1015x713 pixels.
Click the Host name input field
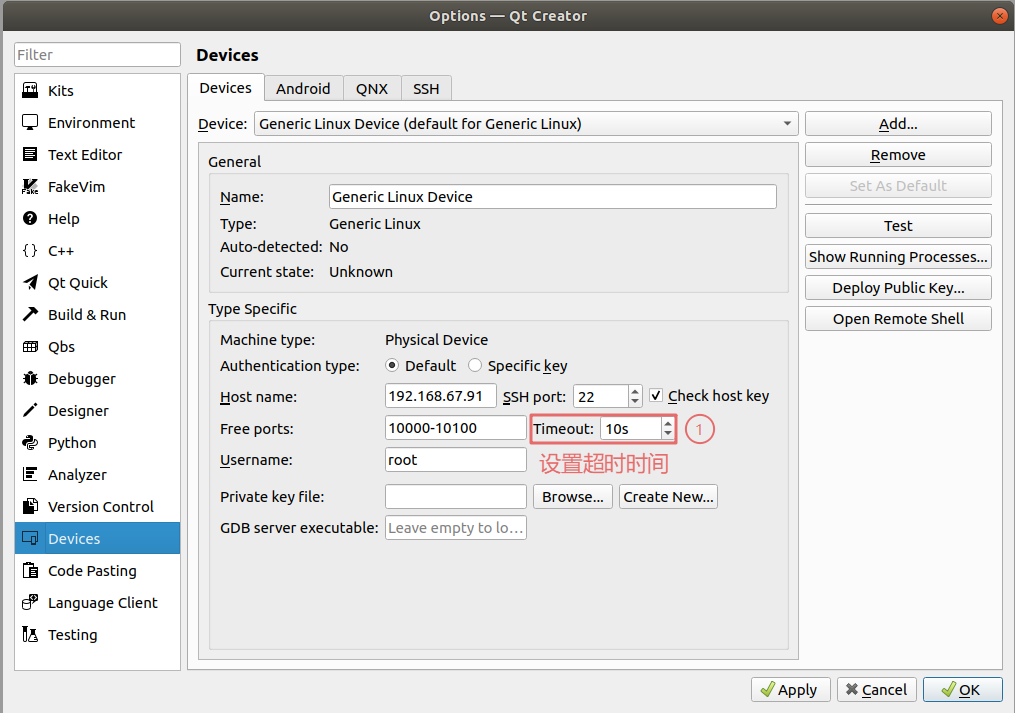(x=440, y=396)
